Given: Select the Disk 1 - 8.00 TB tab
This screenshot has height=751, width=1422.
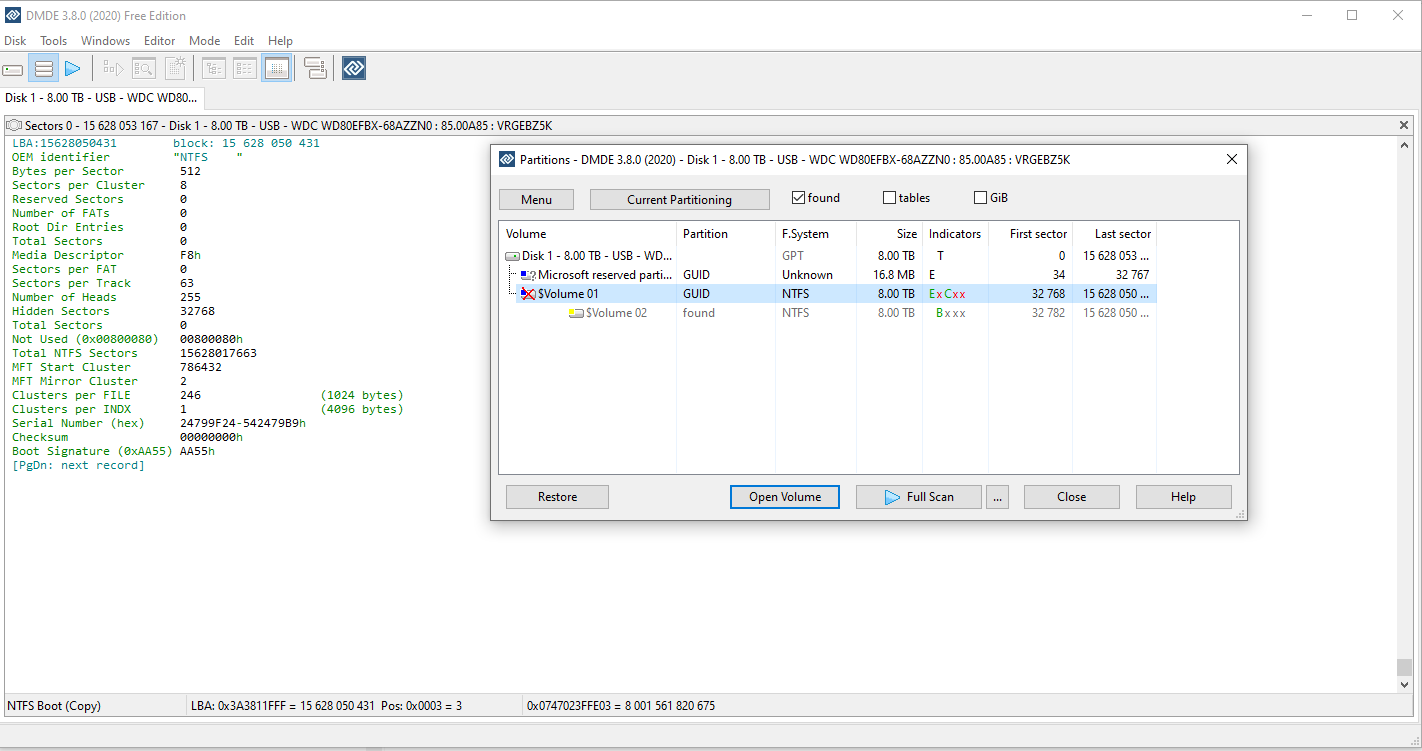Looking at the screenshot, I should (102, 98).
